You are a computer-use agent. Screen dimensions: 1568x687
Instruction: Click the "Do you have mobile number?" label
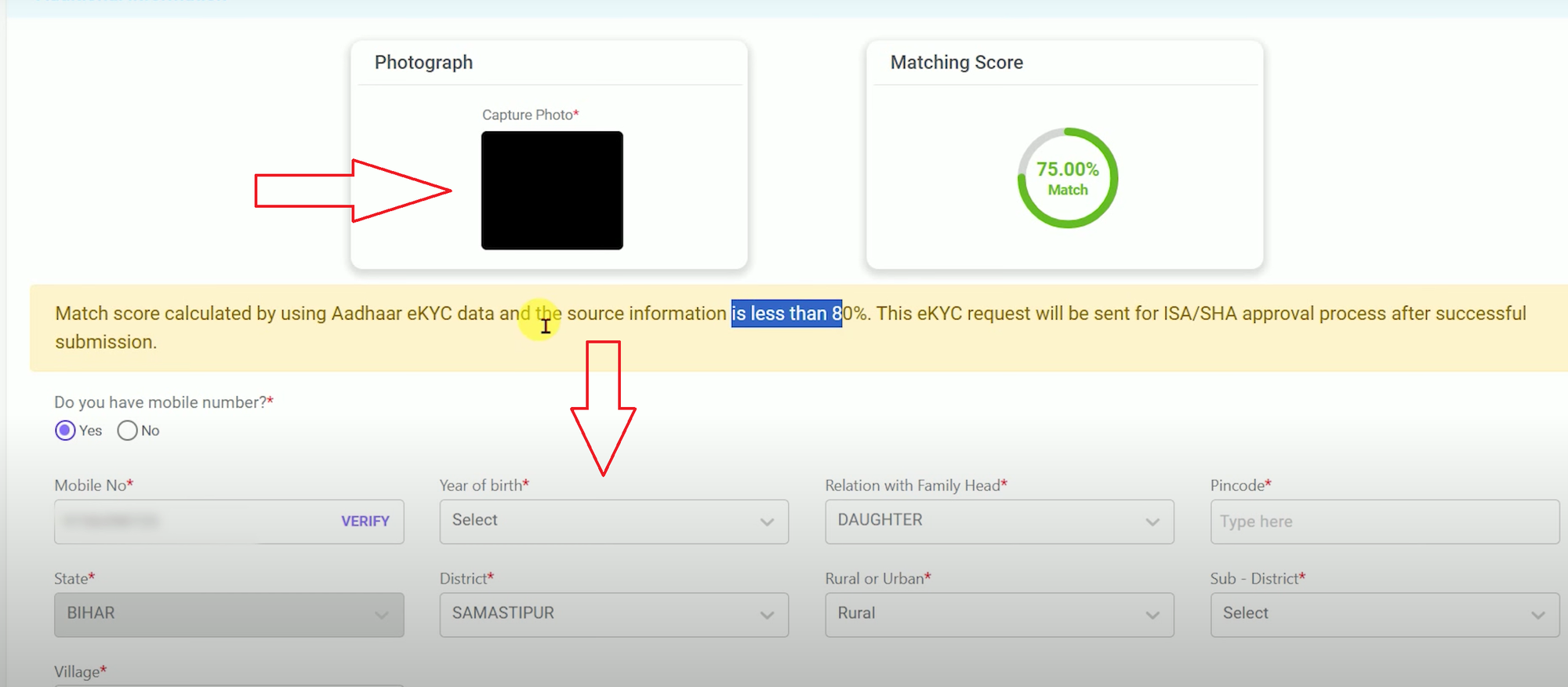(x=161, y=402)
